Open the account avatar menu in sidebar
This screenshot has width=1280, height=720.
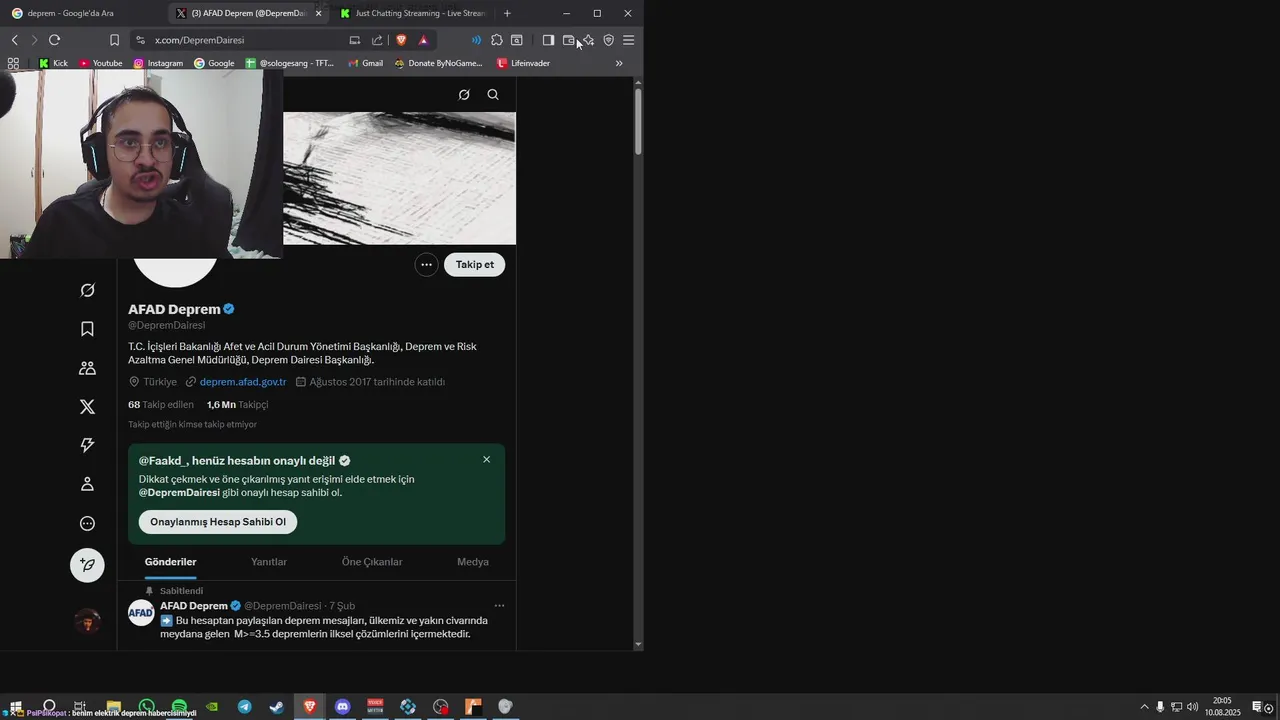(x=88, y=622)
